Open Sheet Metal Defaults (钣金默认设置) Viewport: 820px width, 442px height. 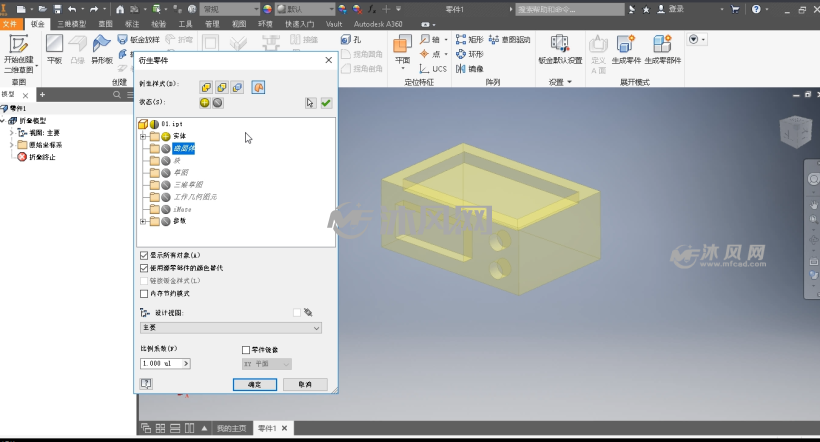pos(560,50)
